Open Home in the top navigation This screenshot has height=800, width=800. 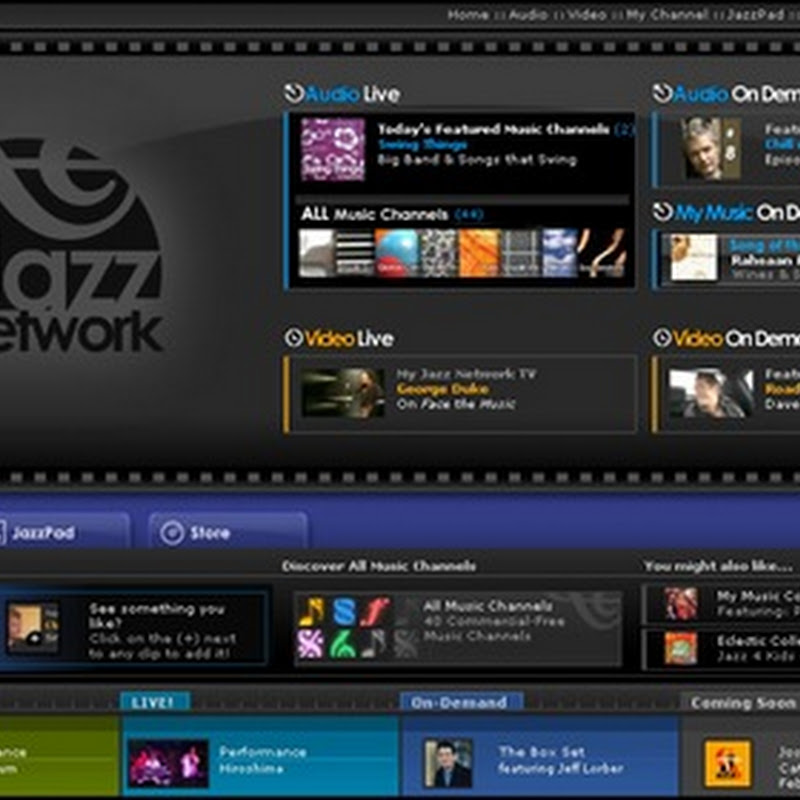[468, 15]
